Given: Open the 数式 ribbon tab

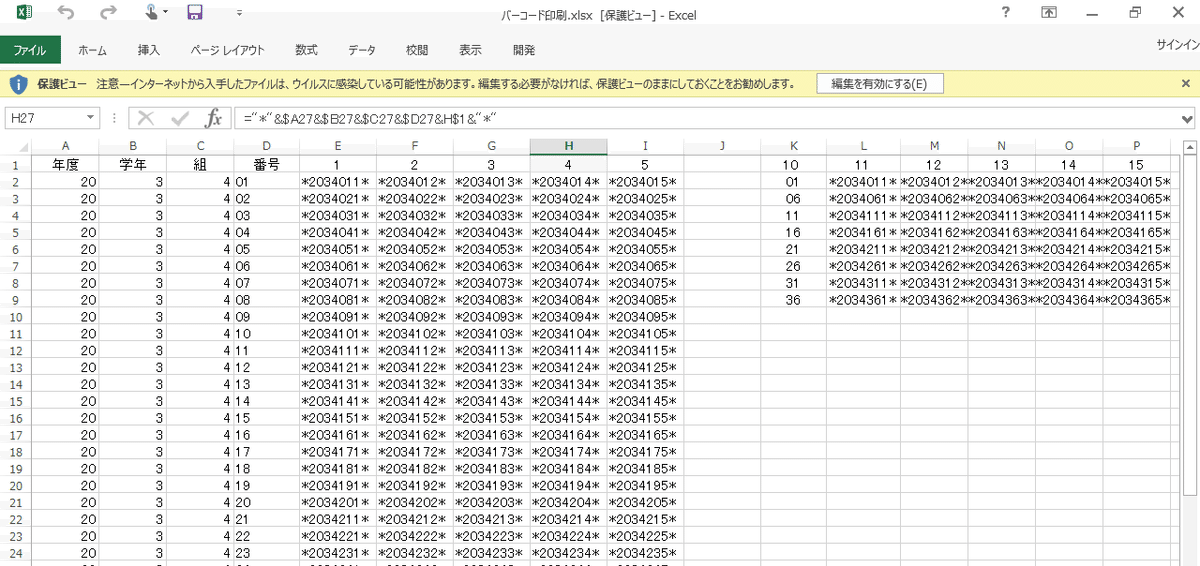Looking at the screenshot, I should click(x=306, y=50).
